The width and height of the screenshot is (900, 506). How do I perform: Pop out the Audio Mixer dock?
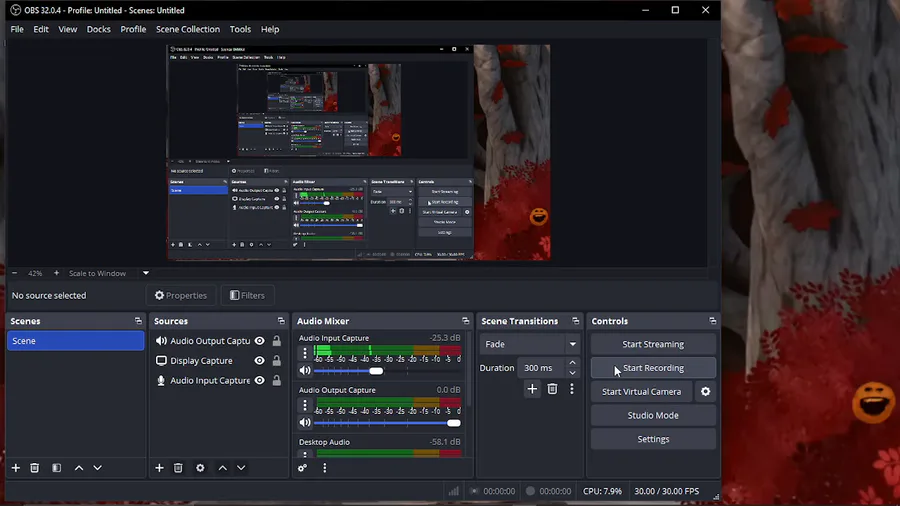(465, 321)
